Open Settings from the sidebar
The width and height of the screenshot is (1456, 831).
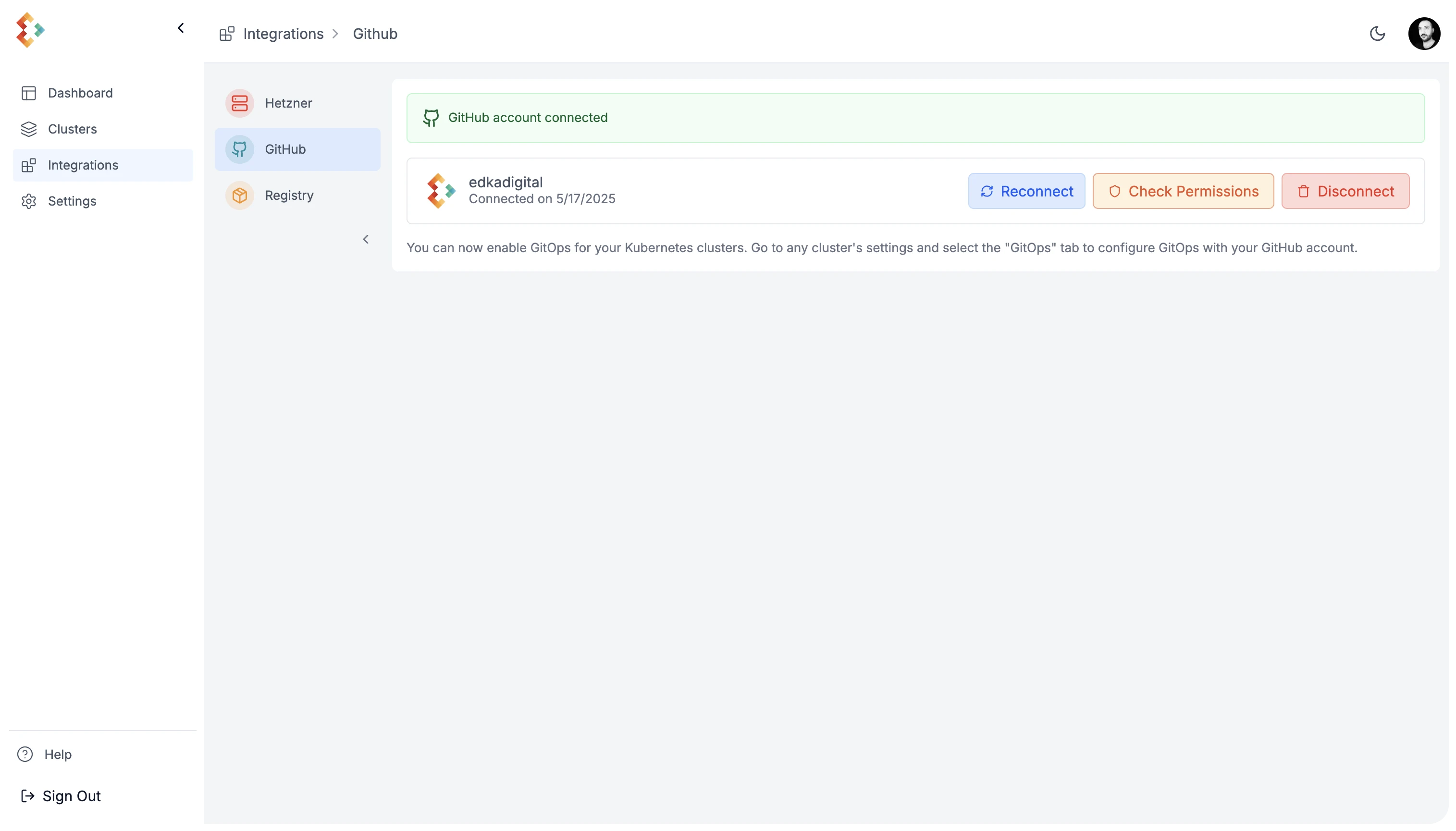pos(103,201)
